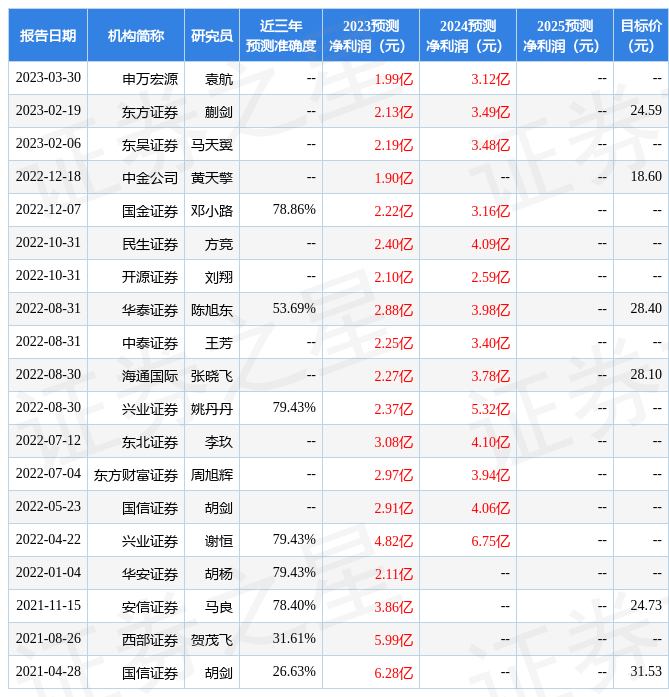Select institution 开源证券
The image size is (669, 697).
point(150,276)
